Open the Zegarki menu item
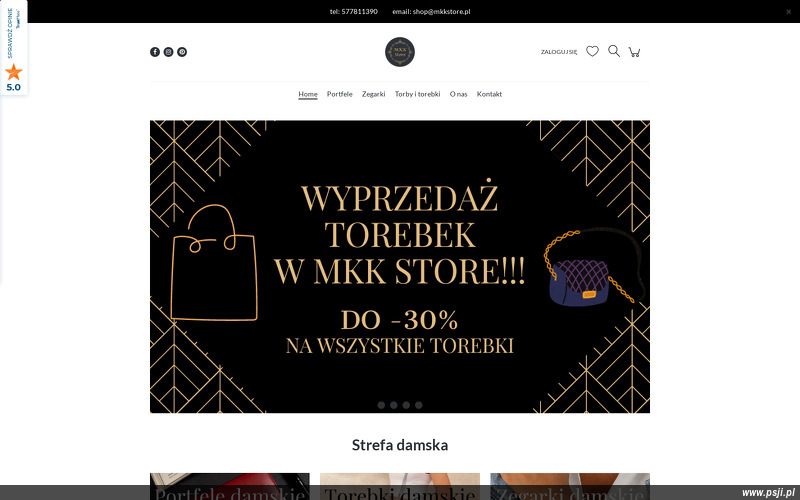 [x=373, y=94]
